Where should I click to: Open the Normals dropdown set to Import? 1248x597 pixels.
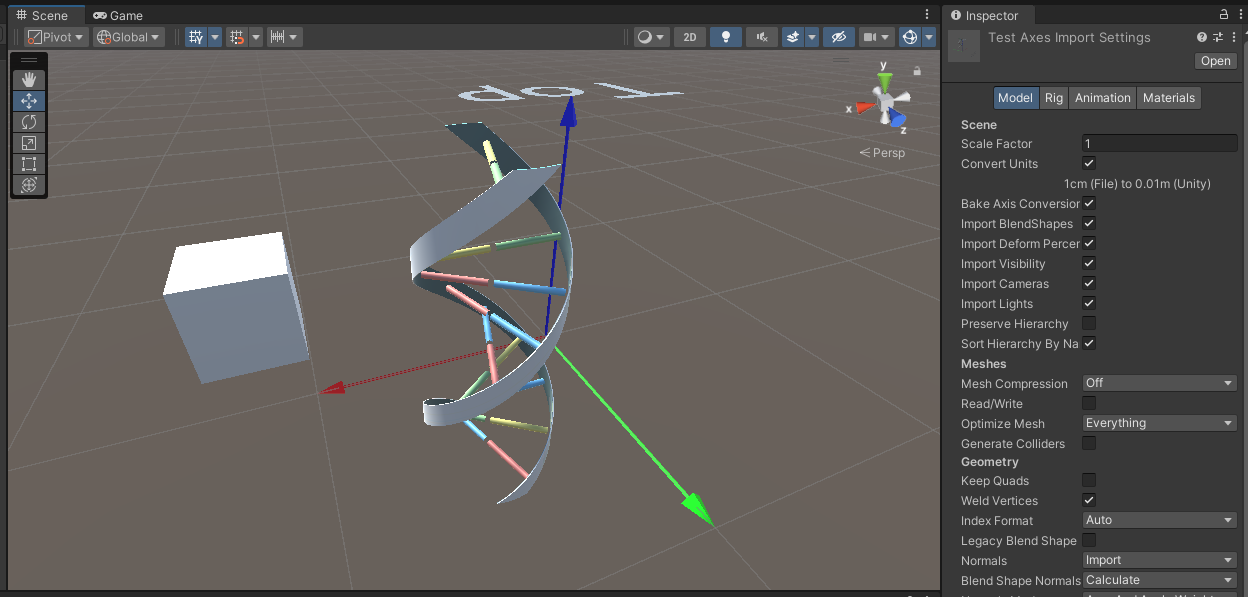coord(1158,560)
